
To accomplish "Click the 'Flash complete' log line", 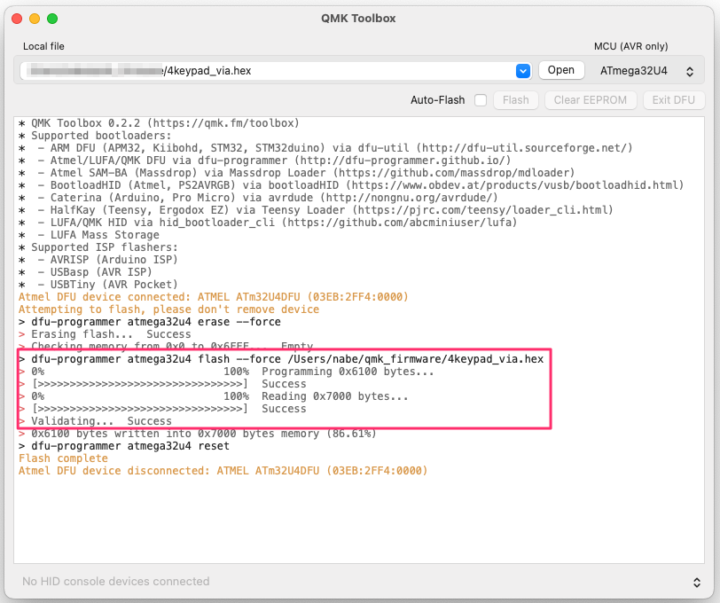I will [63, 458].
